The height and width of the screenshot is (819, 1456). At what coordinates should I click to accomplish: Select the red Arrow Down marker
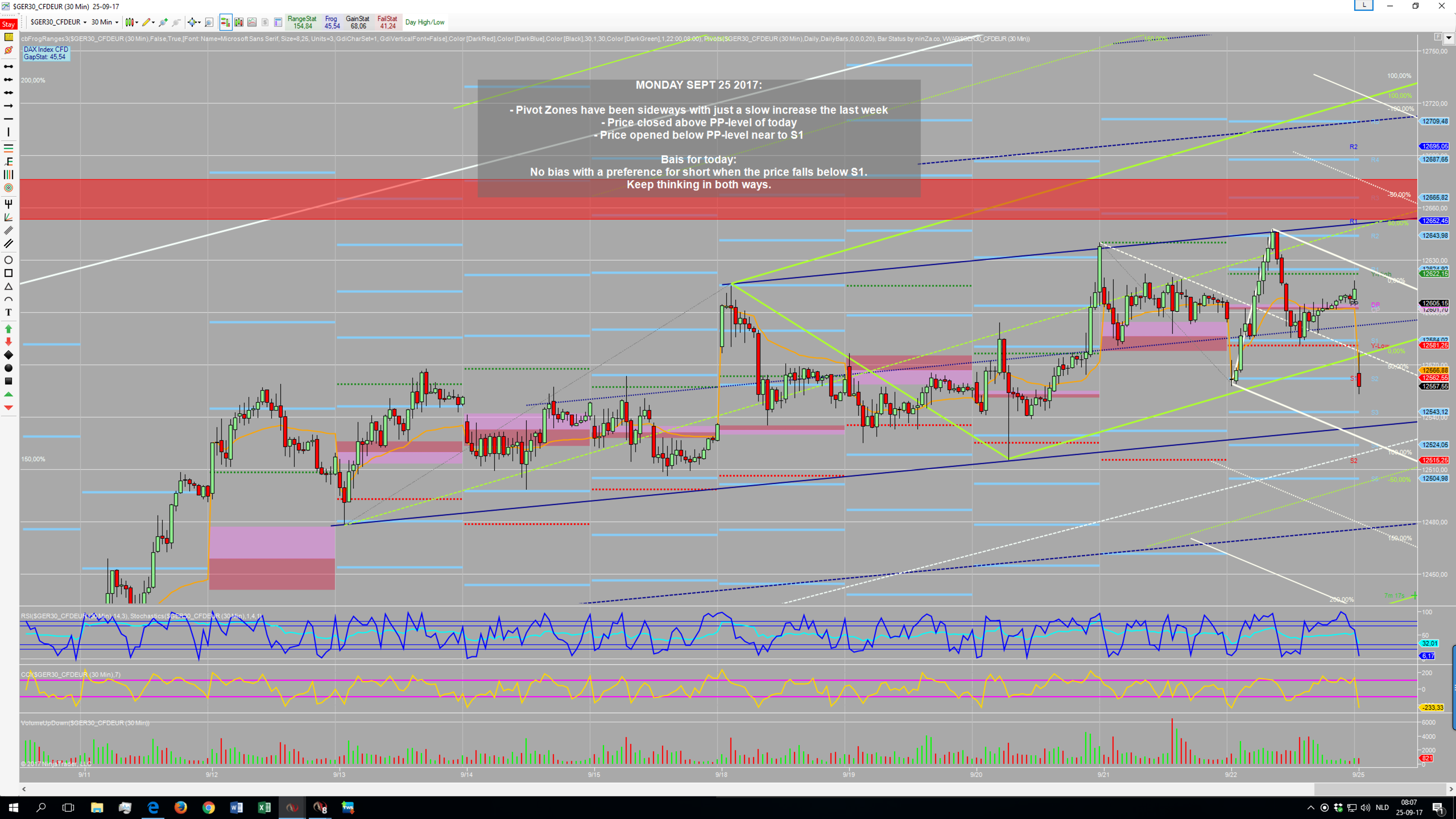tap(9, 341)
